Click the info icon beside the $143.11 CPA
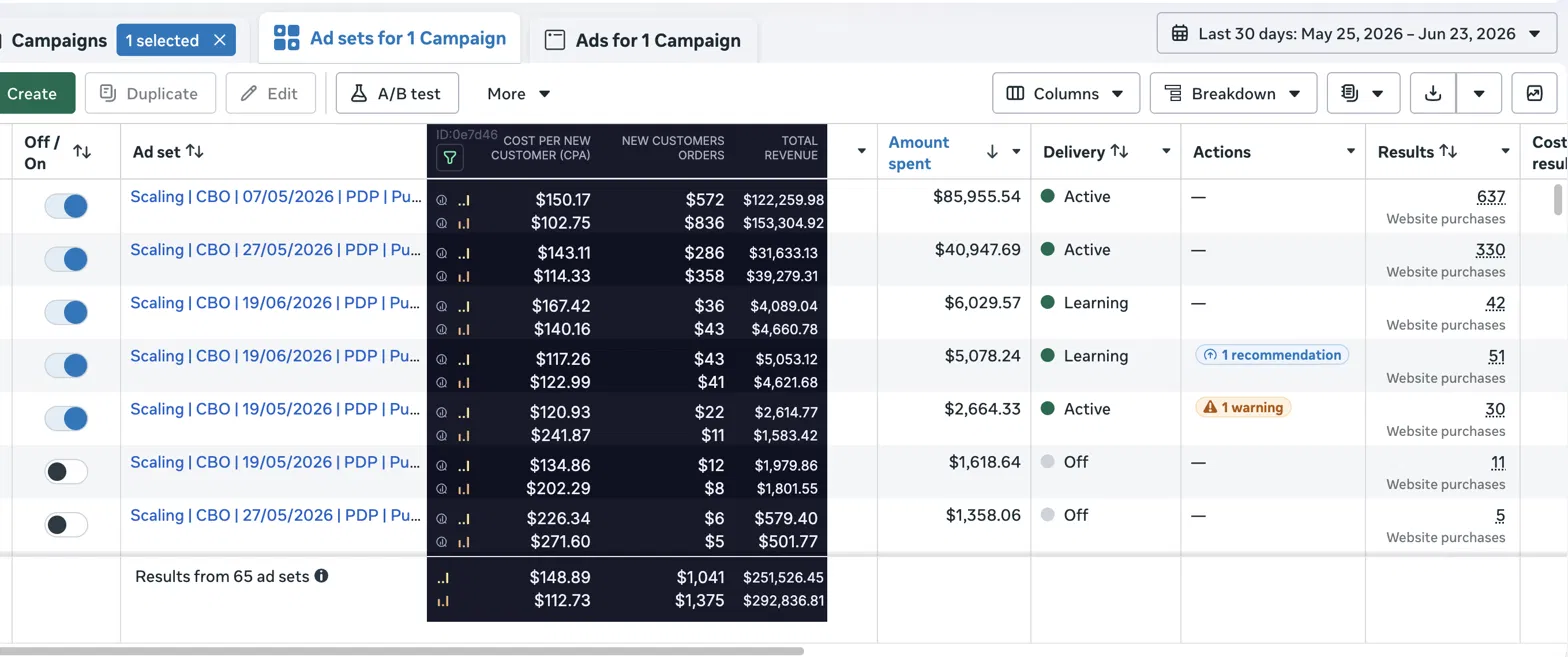This screenshot has width=1568, height=657. pos(441,253)
